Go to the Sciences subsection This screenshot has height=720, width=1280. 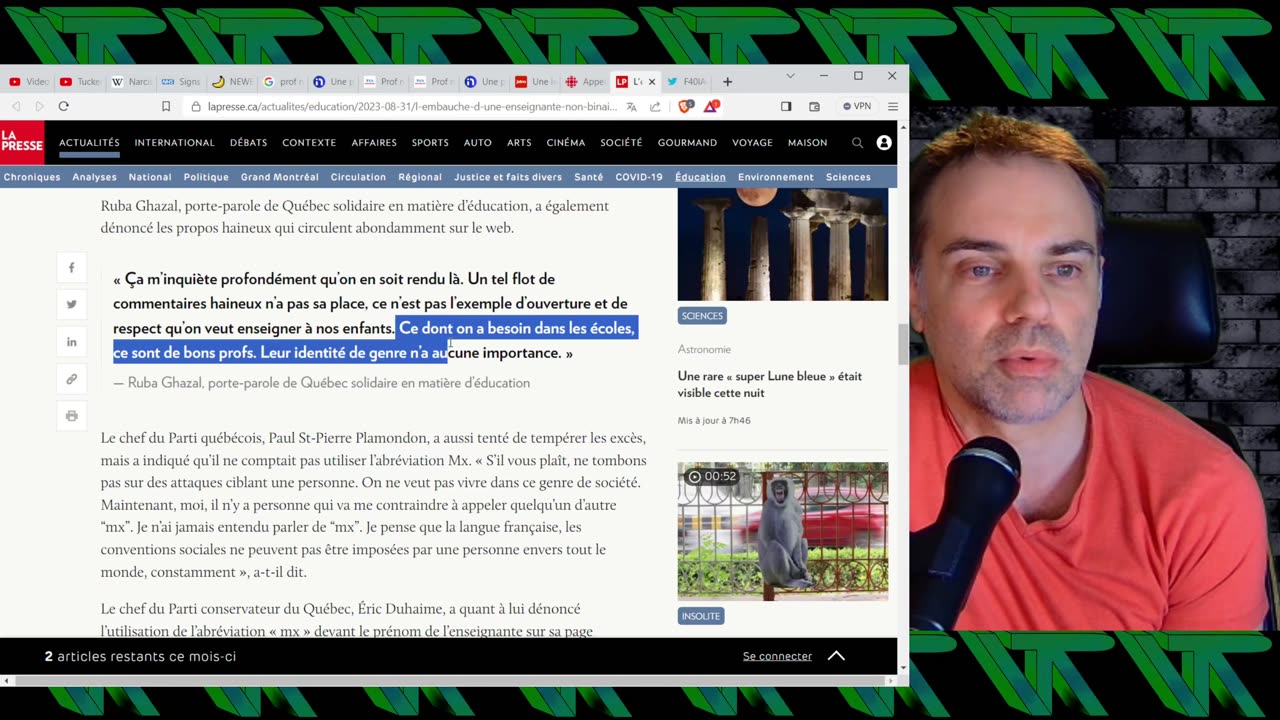[848, 177]
